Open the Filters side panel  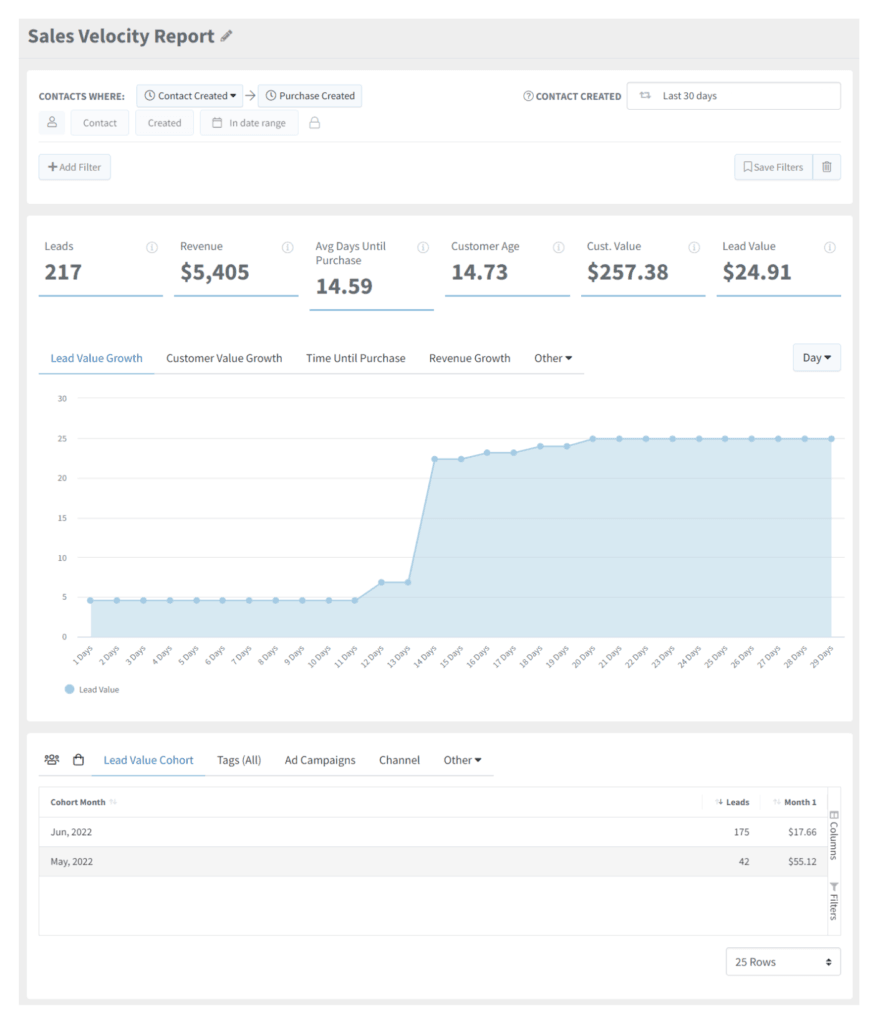(834, 901)
